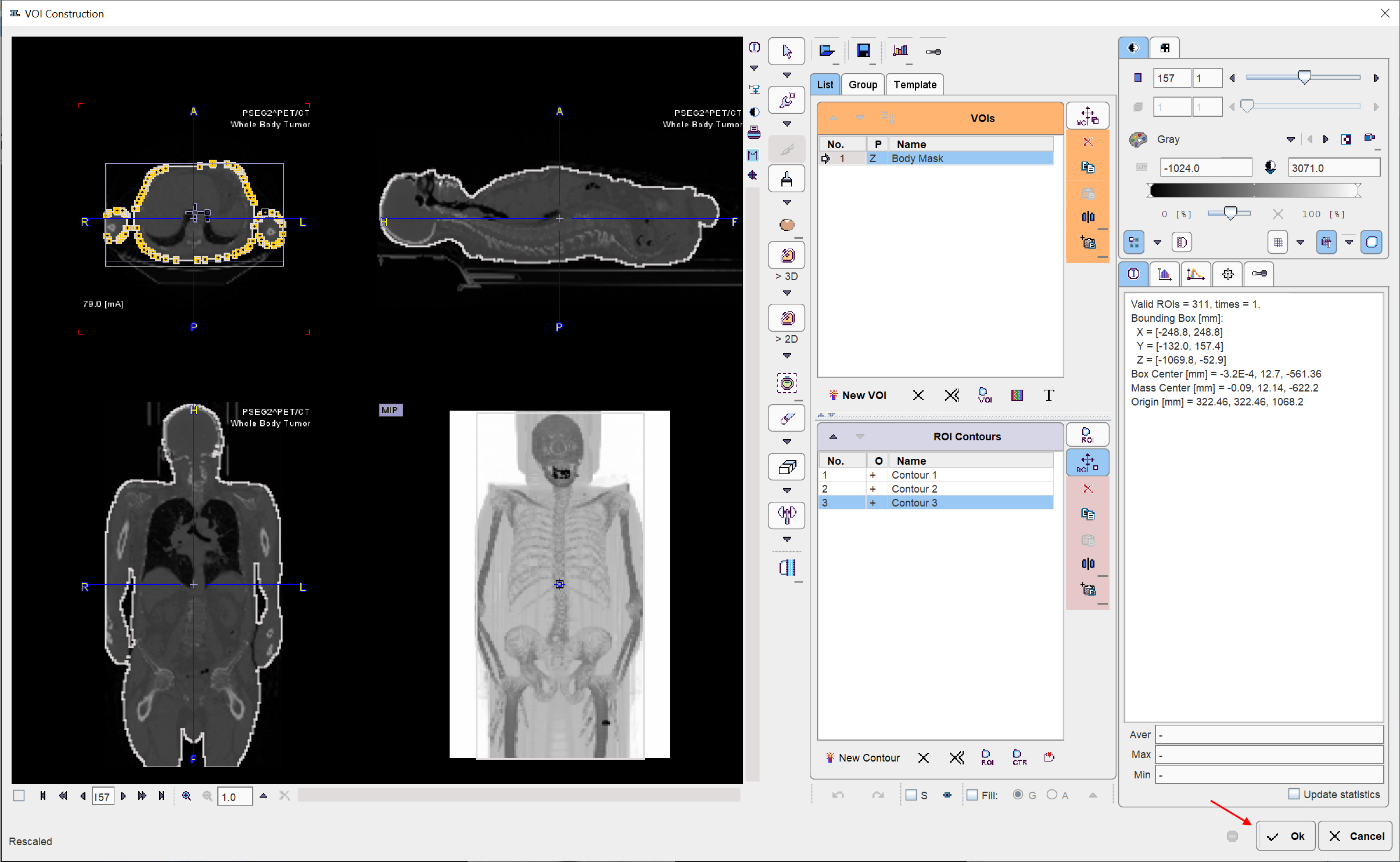This screenshot has width=1400, height=862.
Task: Save VOIs with the floppy disk icon
Action: click(863, 51)
